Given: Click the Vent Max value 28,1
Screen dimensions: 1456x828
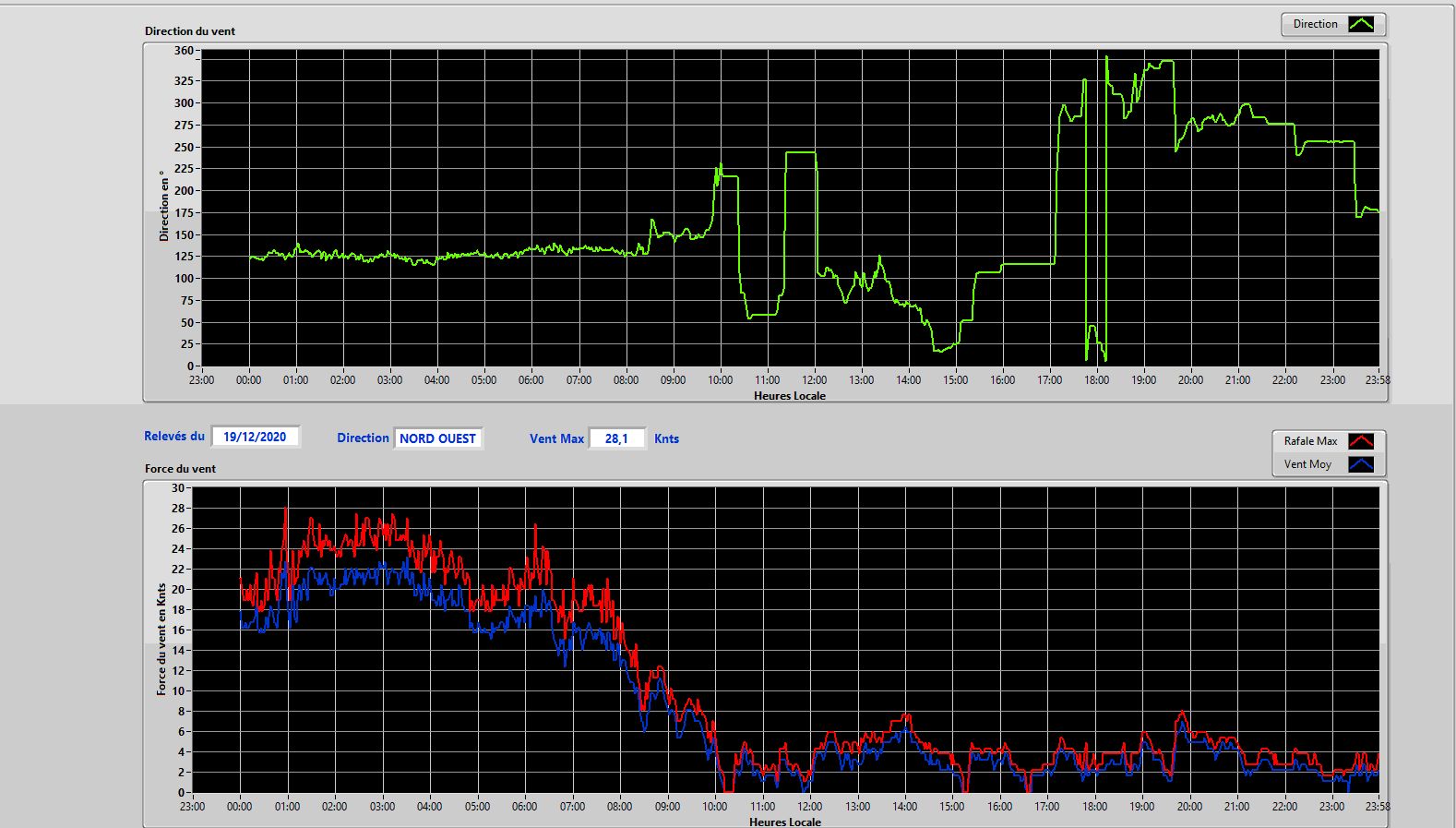Looking at the screenshot, I should (x=616, y=438).
